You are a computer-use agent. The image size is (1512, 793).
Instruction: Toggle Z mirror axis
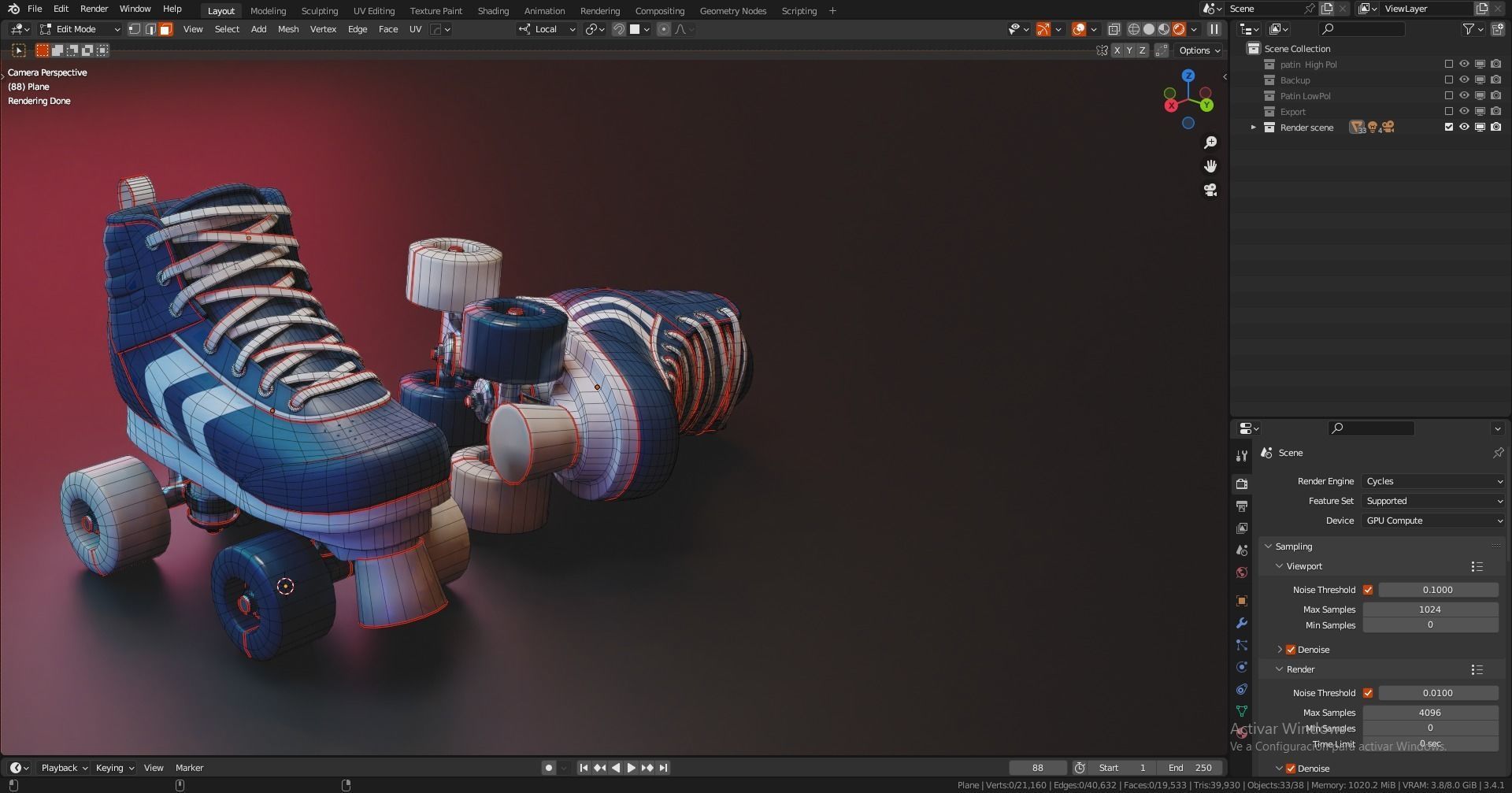coord(1142,50)
